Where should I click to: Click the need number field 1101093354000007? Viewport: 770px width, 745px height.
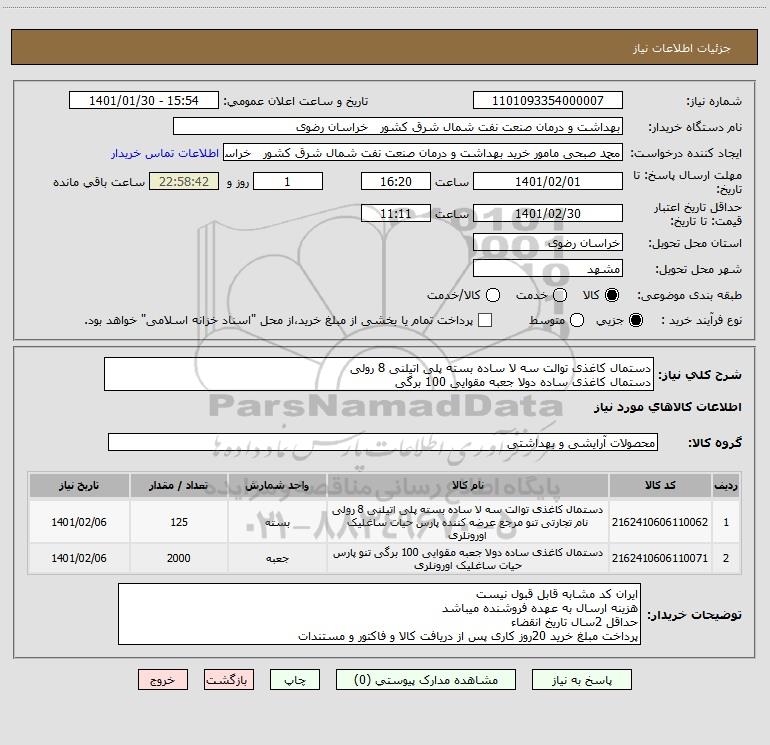pyautogui.click(x=548, y=101)
